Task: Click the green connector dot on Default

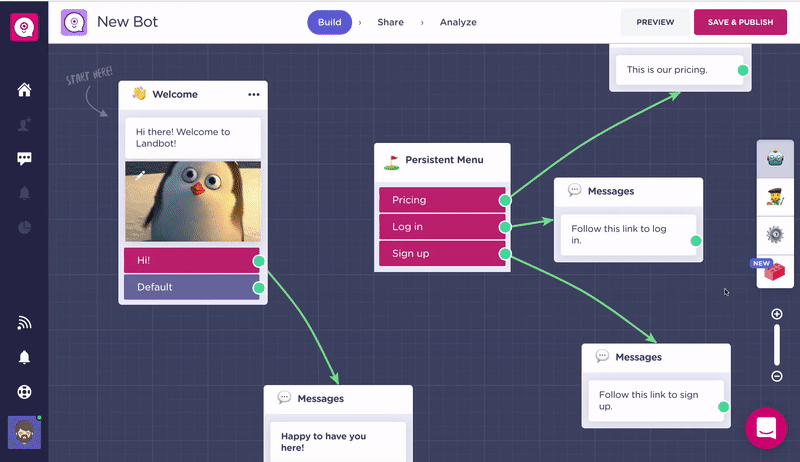Action: (x=259, y=288)
